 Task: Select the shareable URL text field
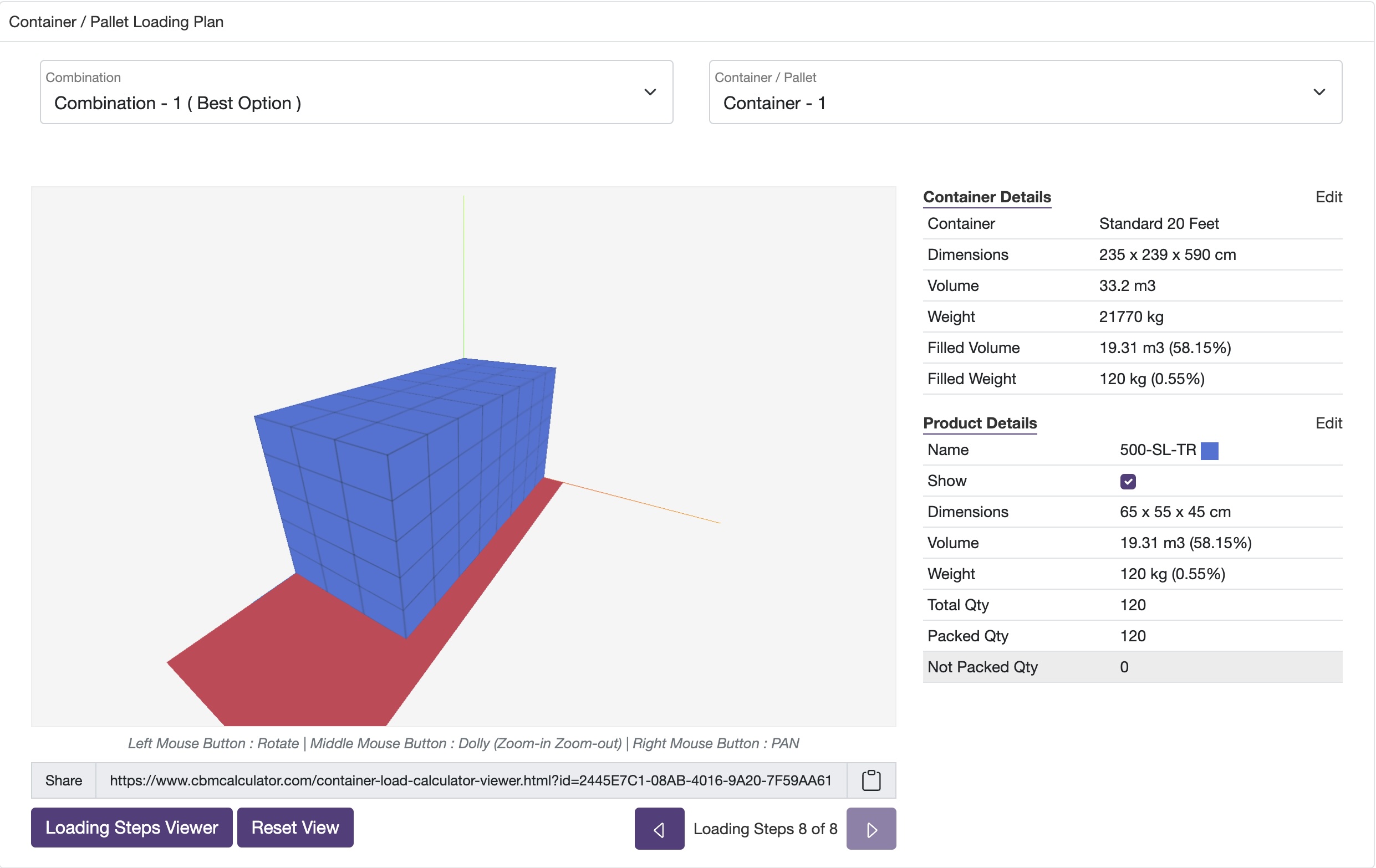468,780
